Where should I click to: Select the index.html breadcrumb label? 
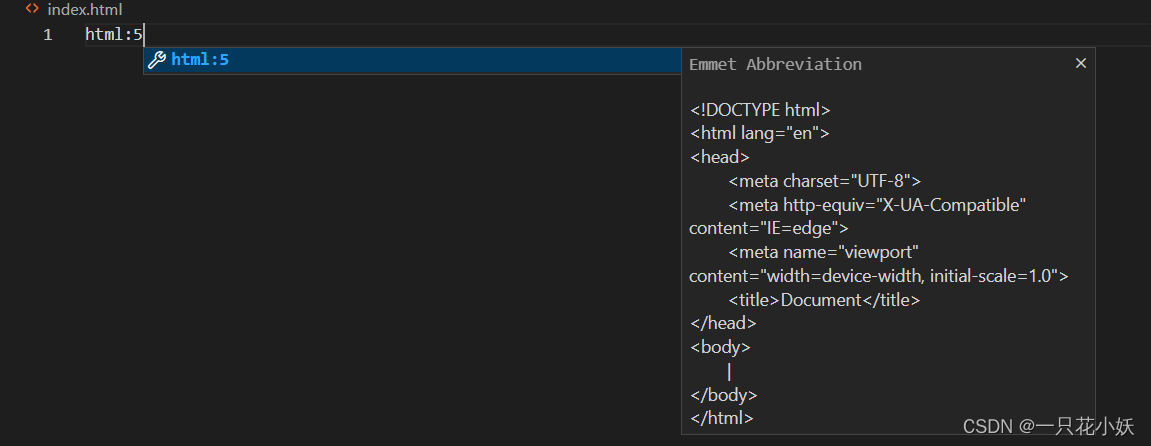(x=84, y=9)
